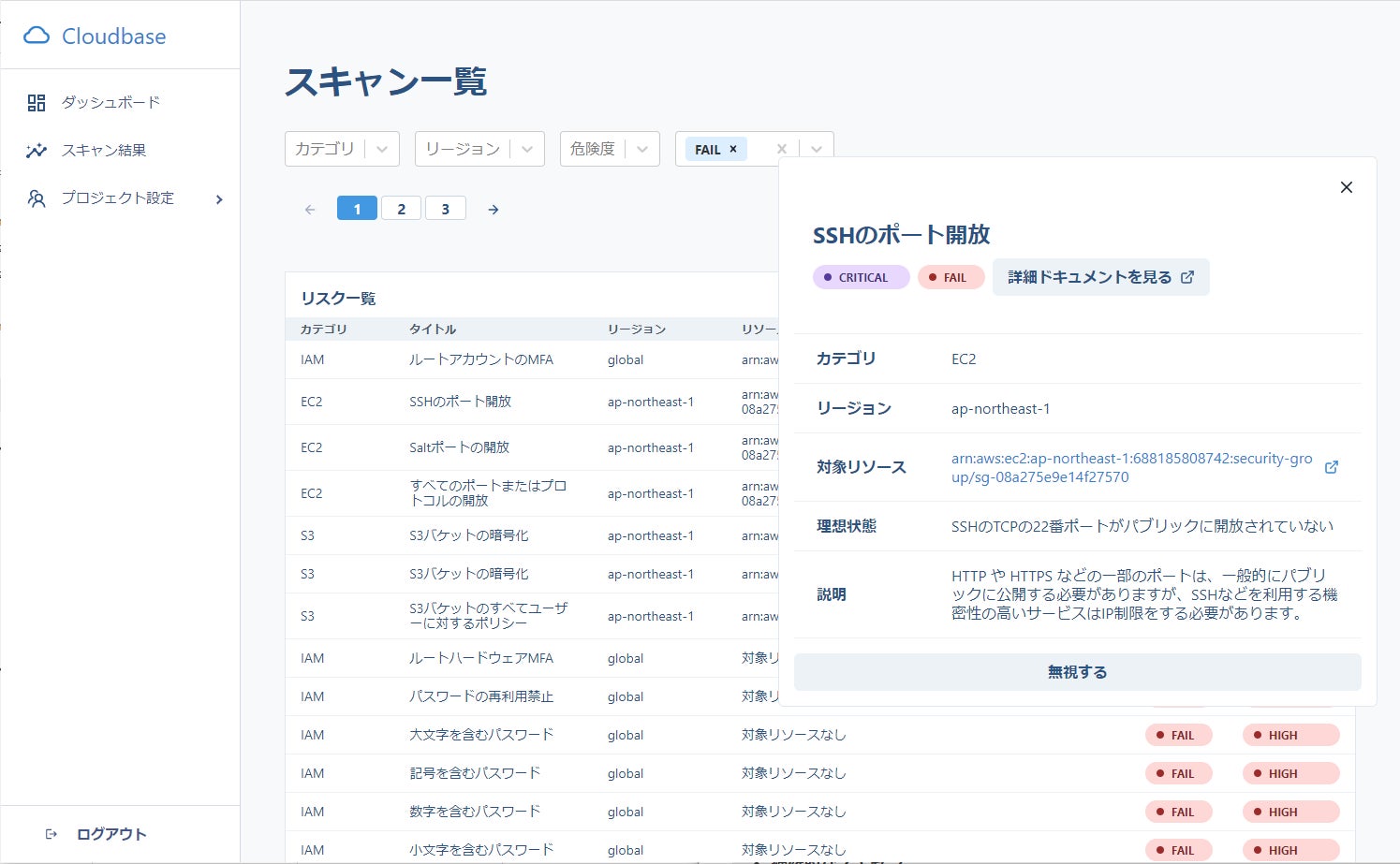Open 詳細ドキュメントを見る link
This screenshot has height=864, width=1400.
[1100, 277]
